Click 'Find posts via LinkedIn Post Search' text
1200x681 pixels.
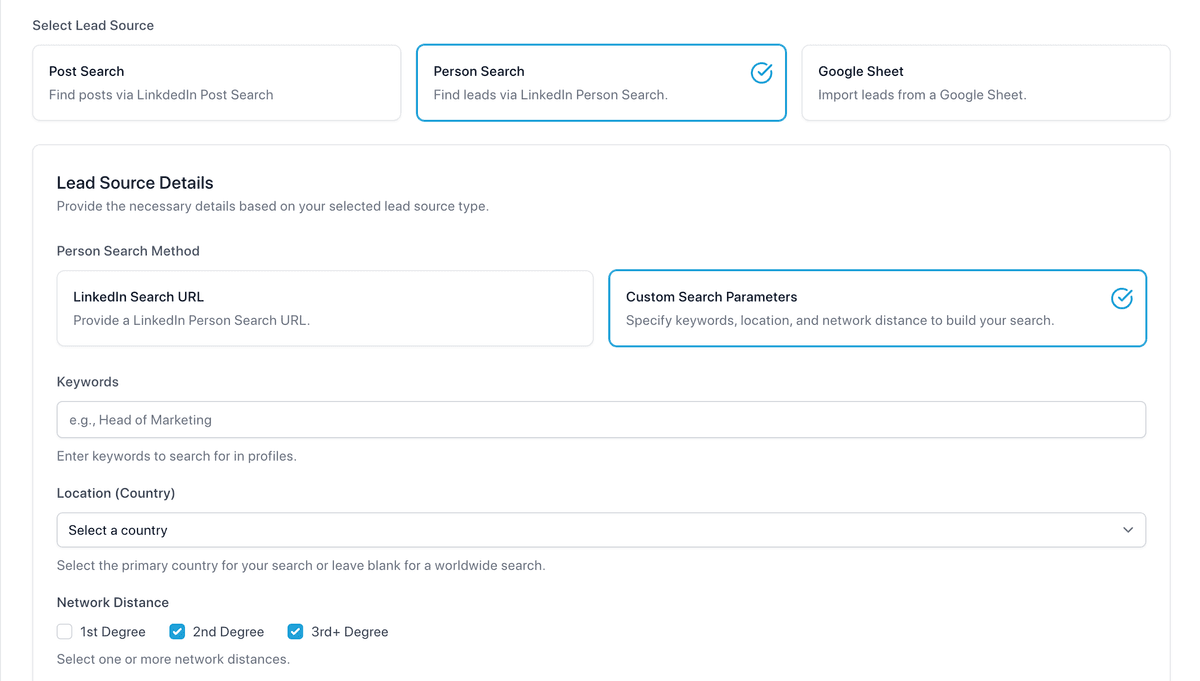(x=161, y=95)
